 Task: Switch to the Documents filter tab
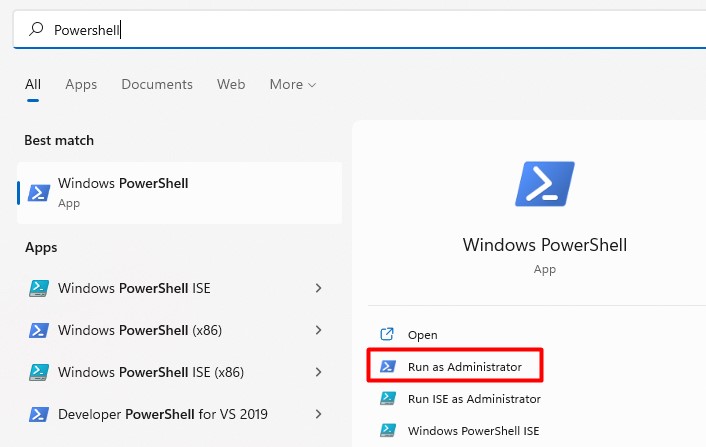[x=156, y=85]
